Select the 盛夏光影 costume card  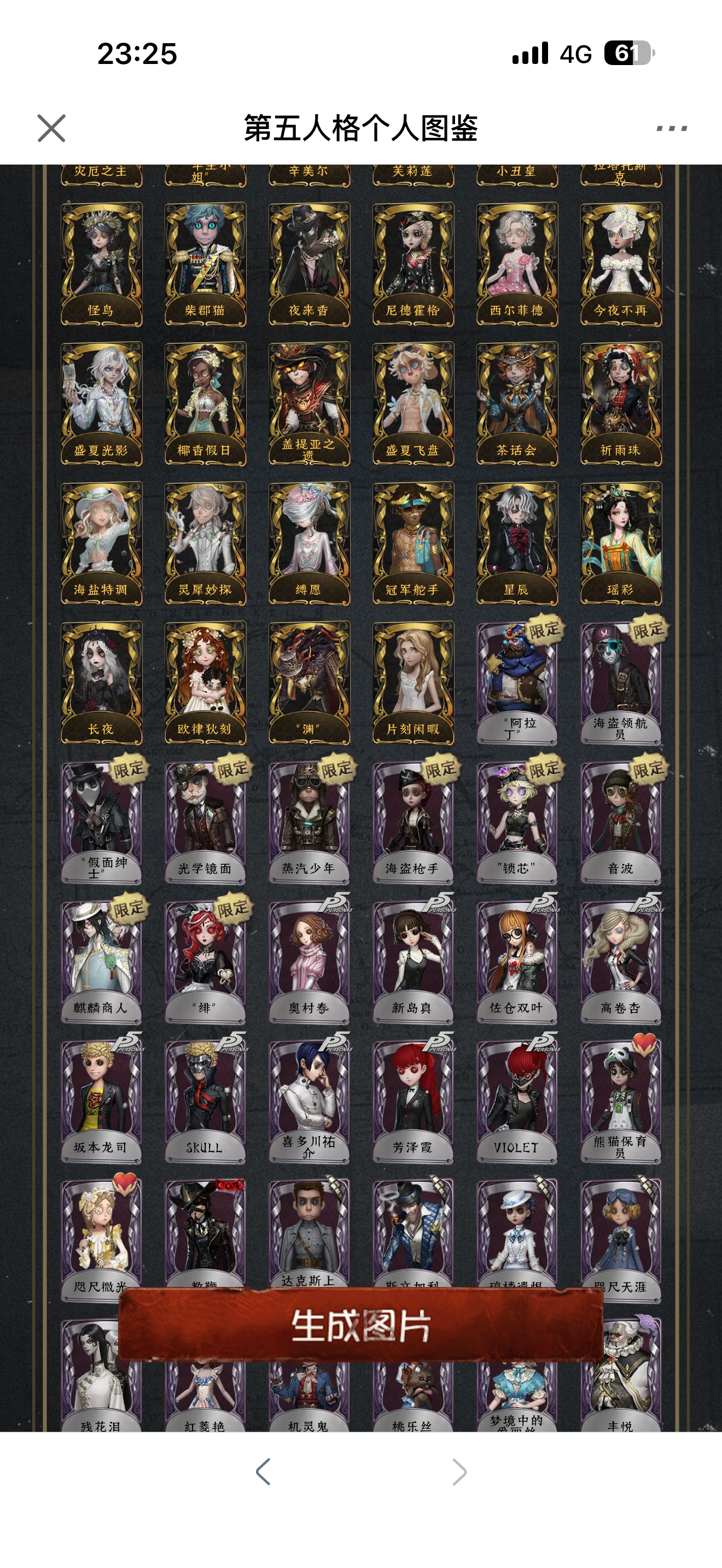pyautogui.click(x=102, y=404)
